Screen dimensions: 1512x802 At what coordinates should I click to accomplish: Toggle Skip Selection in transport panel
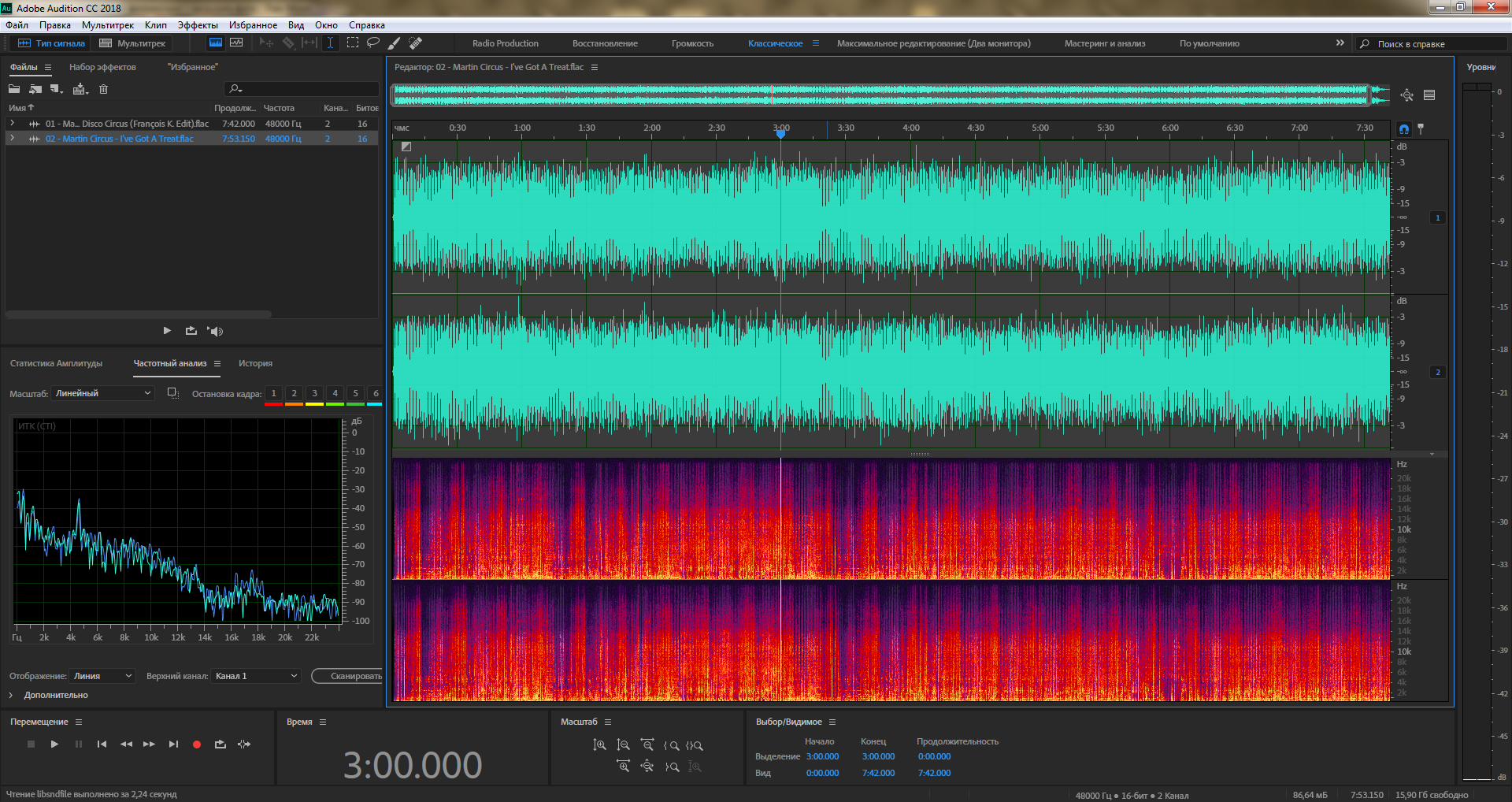[x=244, y=744]
